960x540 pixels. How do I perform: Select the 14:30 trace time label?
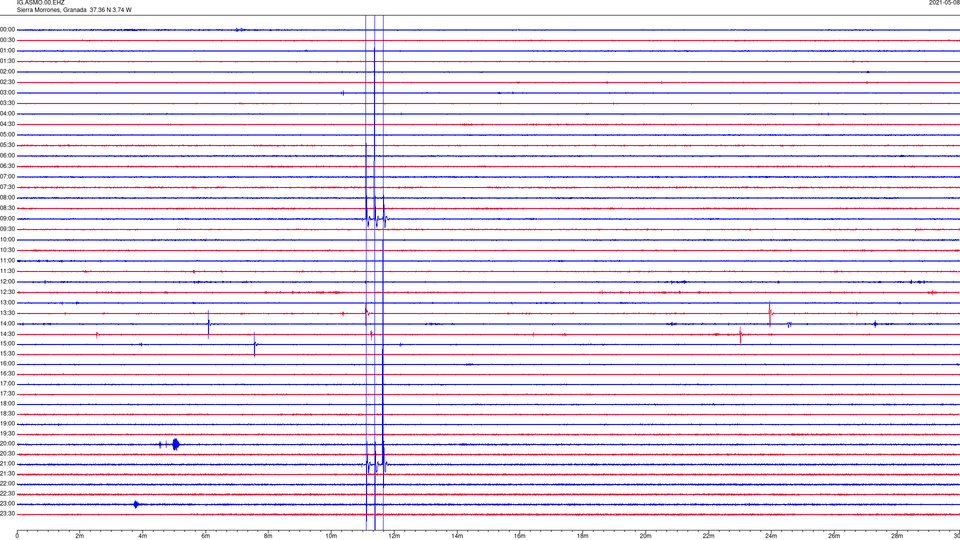7,334
